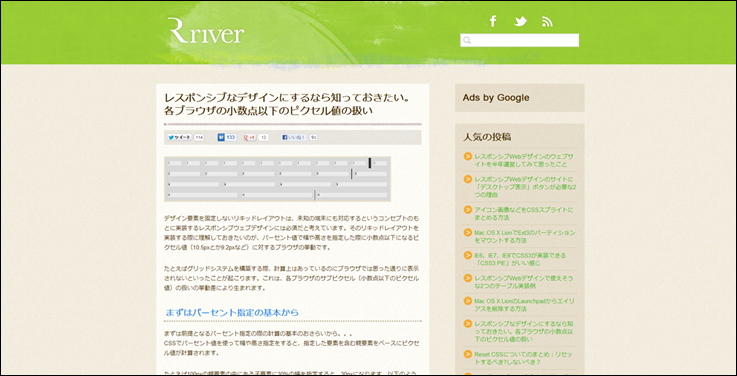Open sidebar link Mac OS X LionでExt3のパーティションをマウント
The image size is (737, 376).
(x=525, y=236)
